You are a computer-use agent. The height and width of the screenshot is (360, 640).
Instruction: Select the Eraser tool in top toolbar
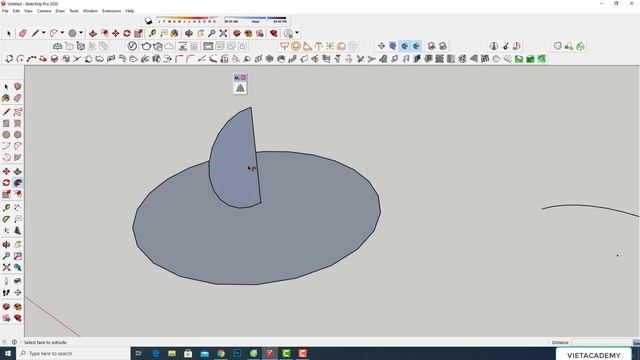pos(23,33)
